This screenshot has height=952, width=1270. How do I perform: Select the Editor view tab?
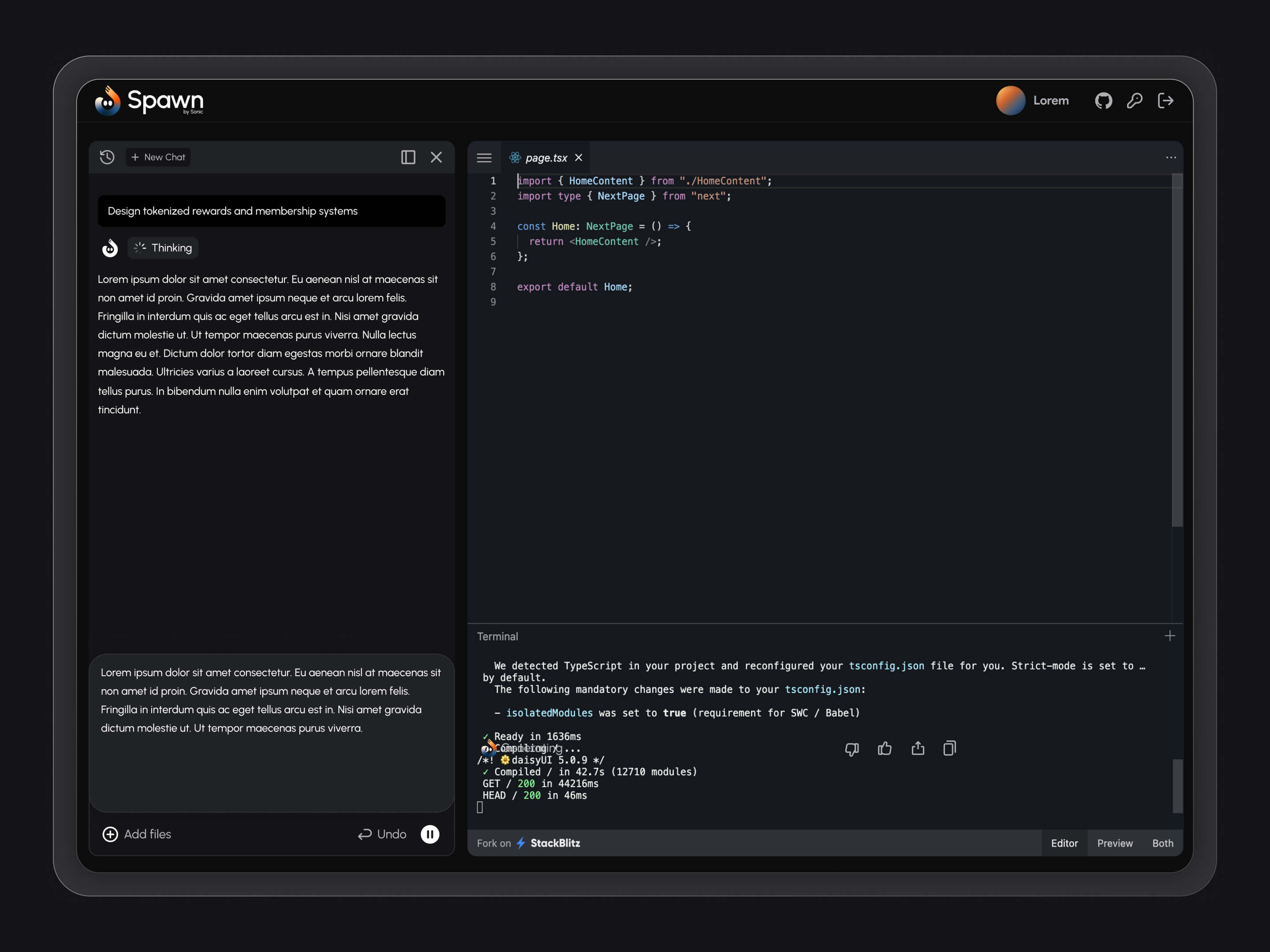(x=1064, y=843)
